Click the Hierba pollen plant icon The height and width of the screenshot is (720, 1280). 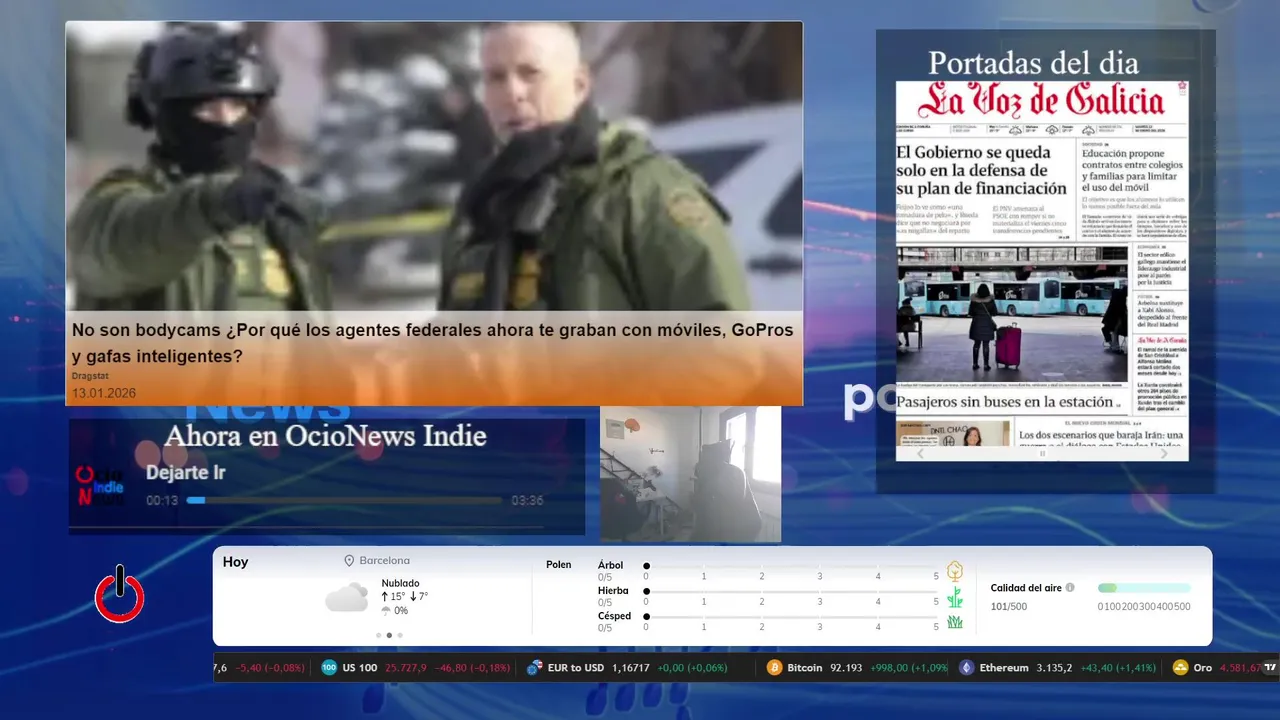pyautogui.click(x=955, y=597)
